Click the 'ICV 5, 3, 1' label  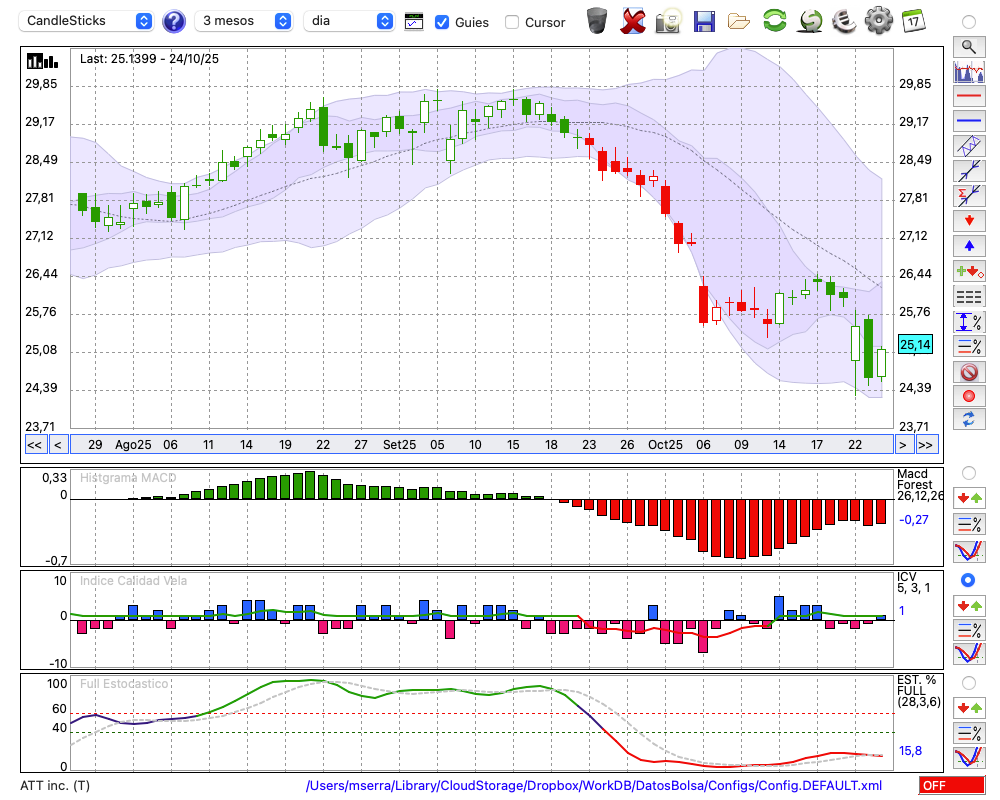click(913, 582)
